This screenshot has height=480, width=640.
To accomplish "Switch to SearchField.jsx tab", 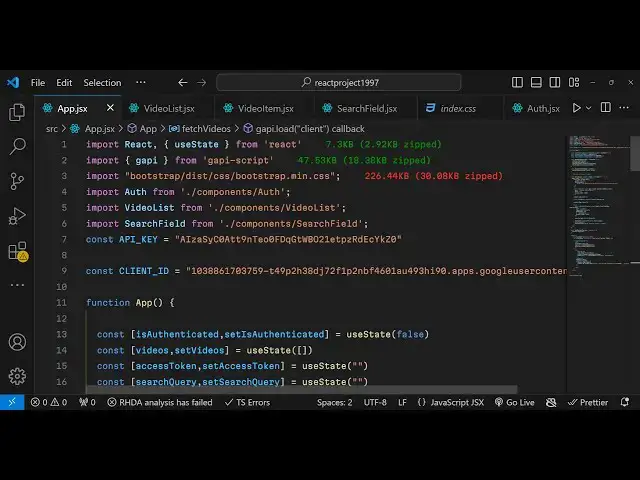I will click(x=365, y=108).
